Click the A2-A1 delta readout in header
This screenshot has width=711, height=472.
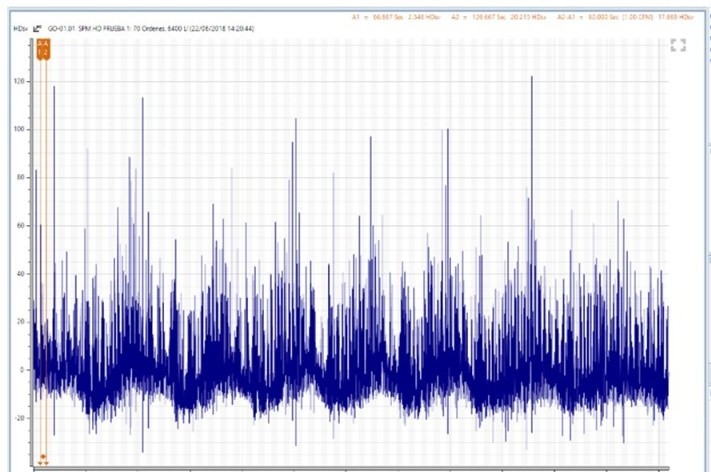coord(622,17)
